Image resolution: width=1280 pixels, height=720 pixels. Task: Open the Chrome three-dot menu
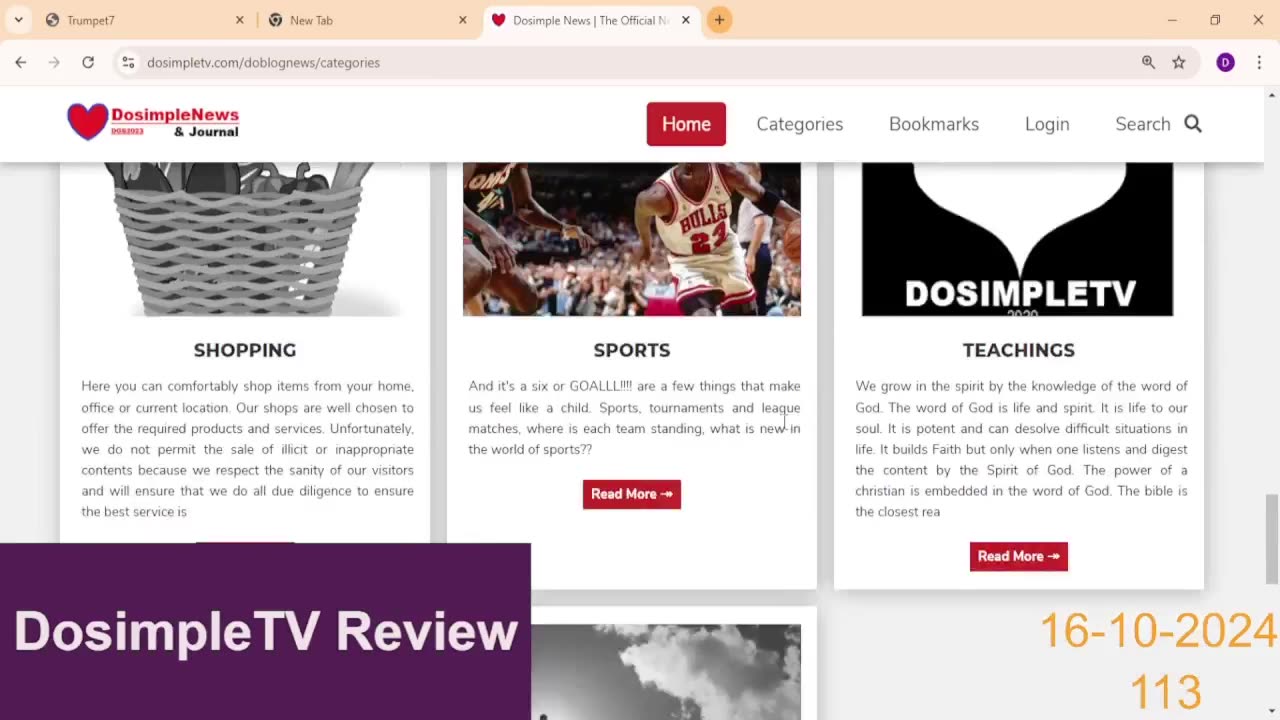[x=1259, y=62]
